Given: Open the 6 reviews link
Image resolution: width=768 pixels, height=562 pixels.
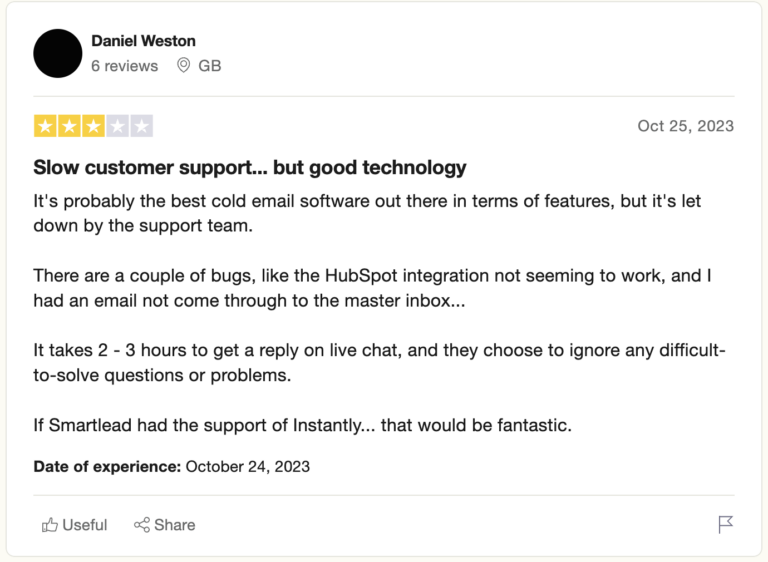Looking at the screenshot, I should click(124, 66).
